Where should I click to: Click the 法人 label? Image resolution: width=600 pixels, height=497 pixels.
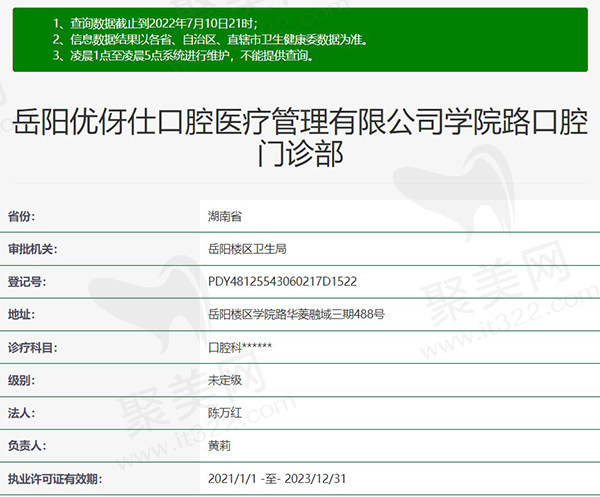coord(21,413)
